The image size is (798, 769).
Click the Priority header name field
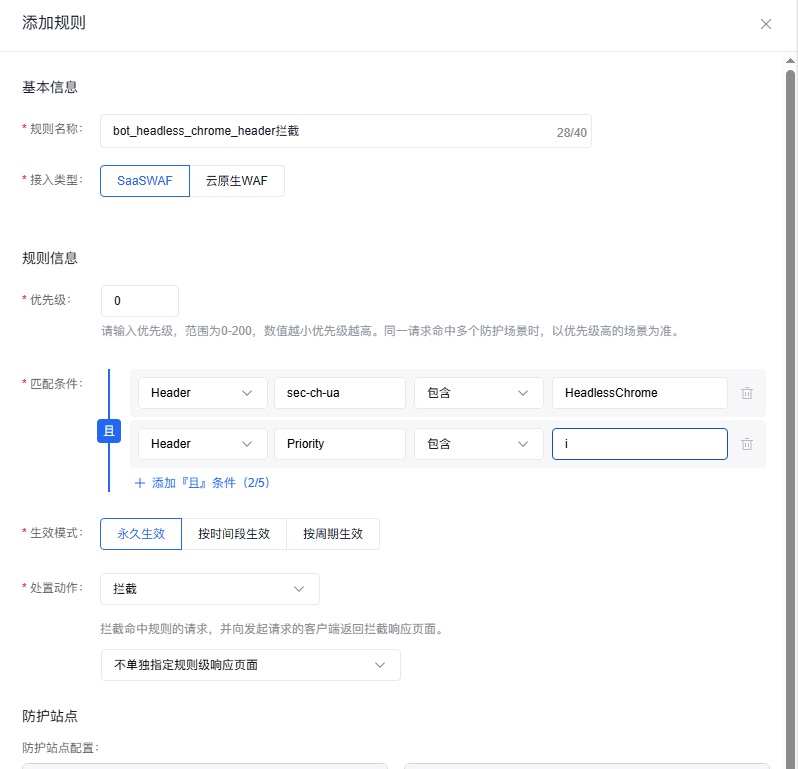coord(340,444)
